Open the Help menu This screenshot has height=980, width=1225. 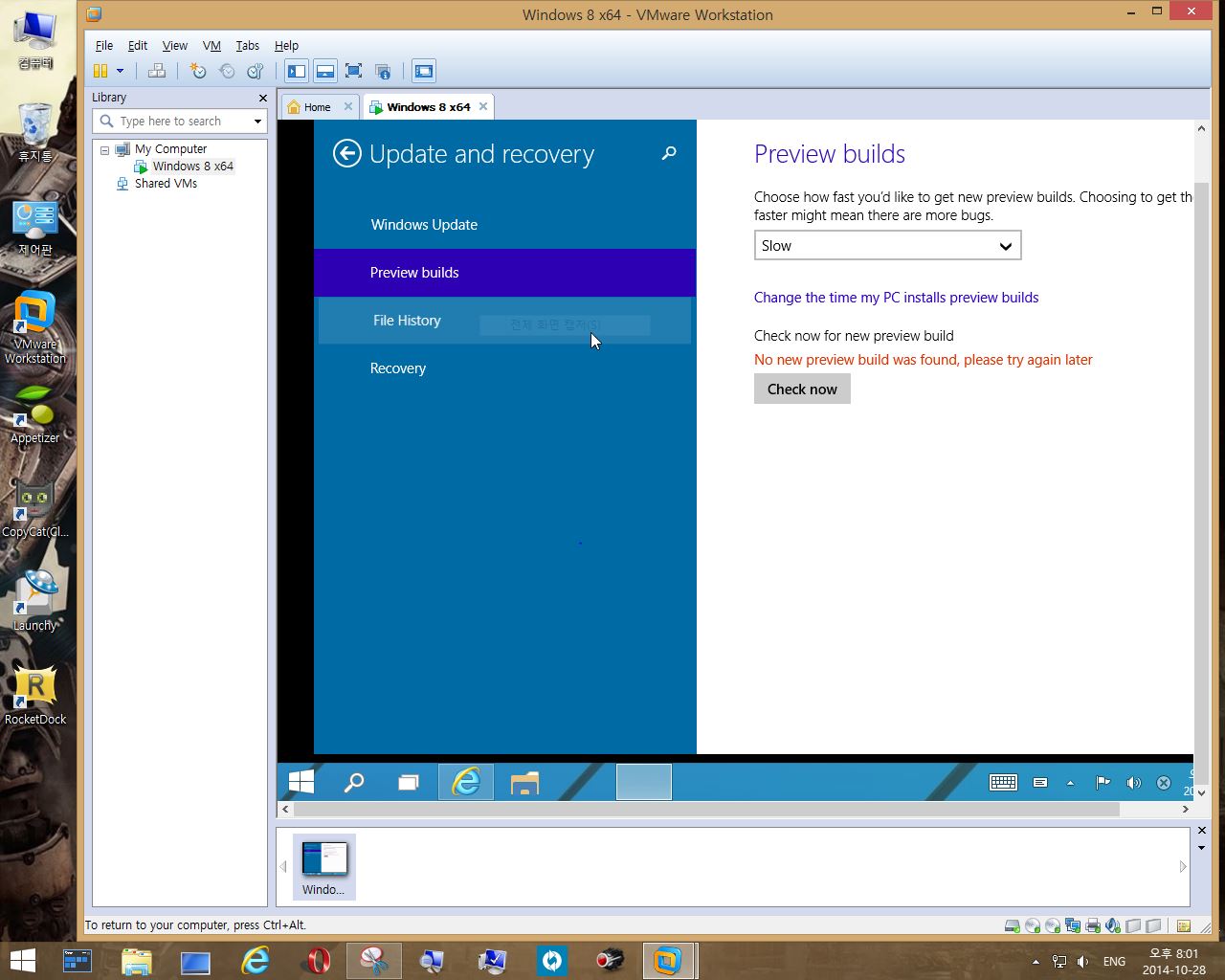tap(286, 45)
